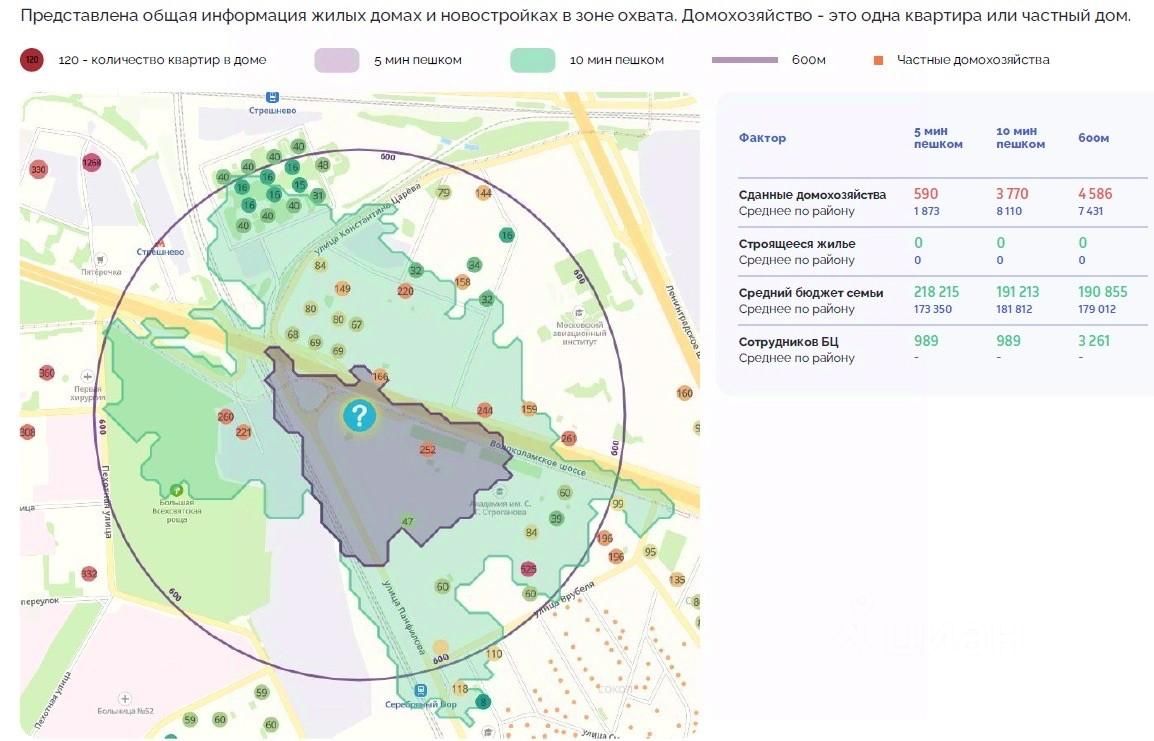Click the 110 apartment marker
Screen dimensions: 1154x741
pos(495,653)
